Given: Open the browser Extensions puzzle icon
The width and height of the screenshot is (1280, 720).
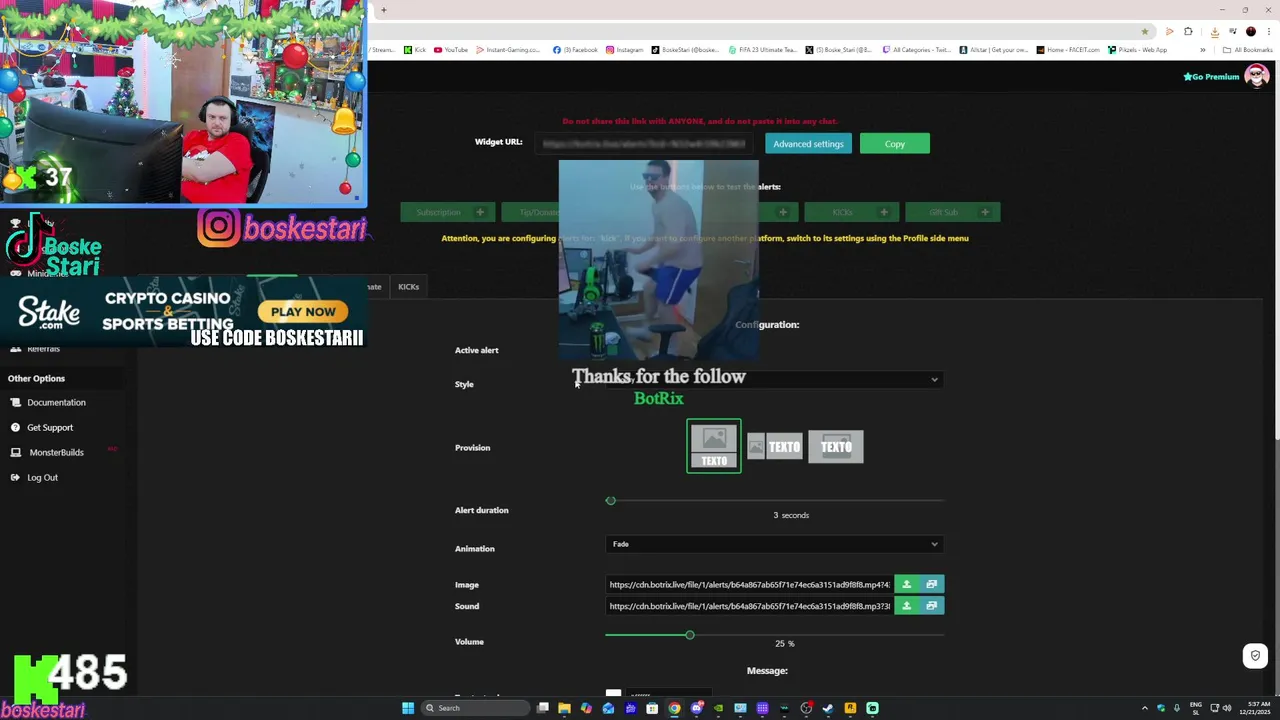Looking at the screenshot, I should (1188, 31).
